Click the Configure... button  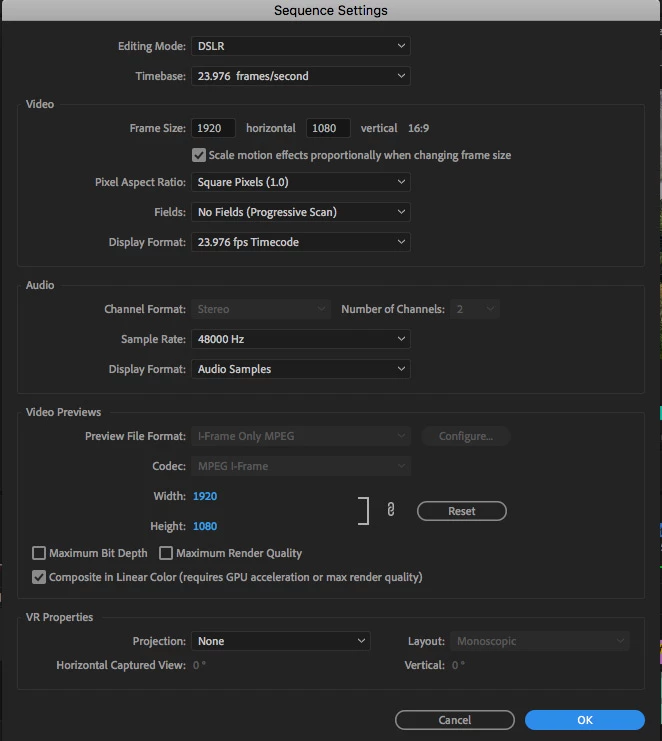click(x=465, y=436)
